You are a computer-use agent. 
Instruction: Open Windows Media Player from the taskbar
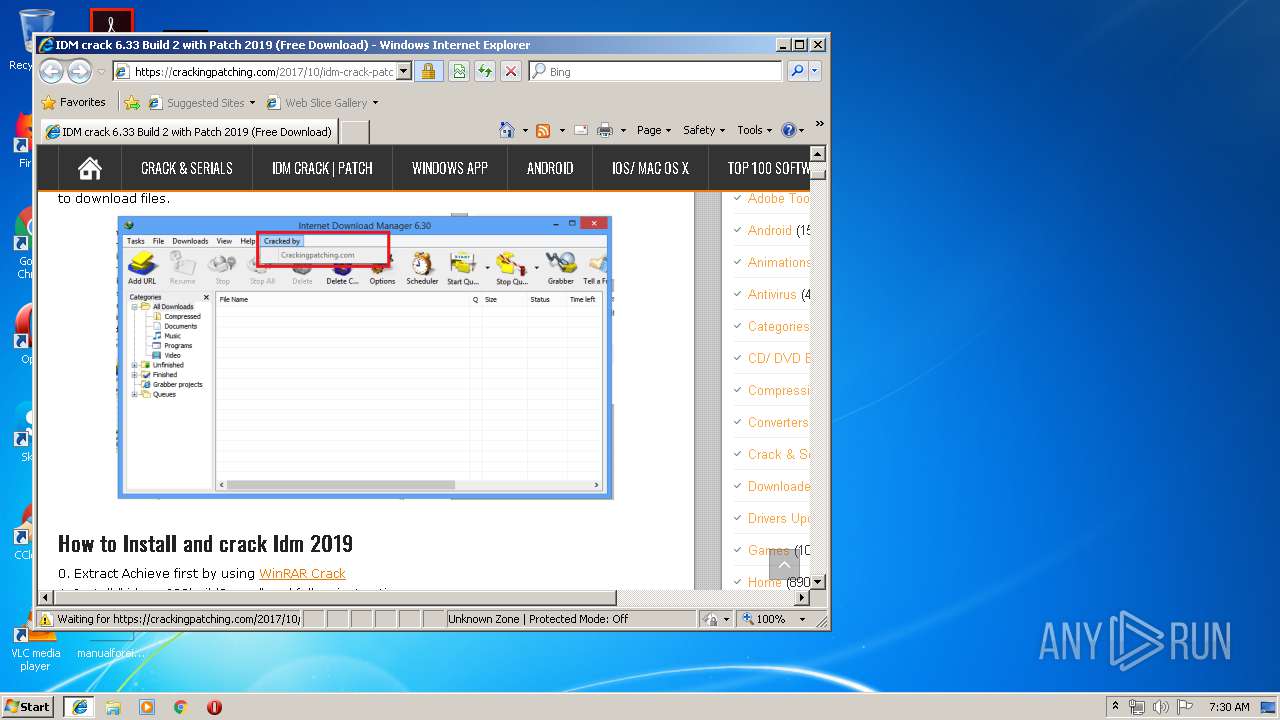pyautogui.click(x=147, y=707)
